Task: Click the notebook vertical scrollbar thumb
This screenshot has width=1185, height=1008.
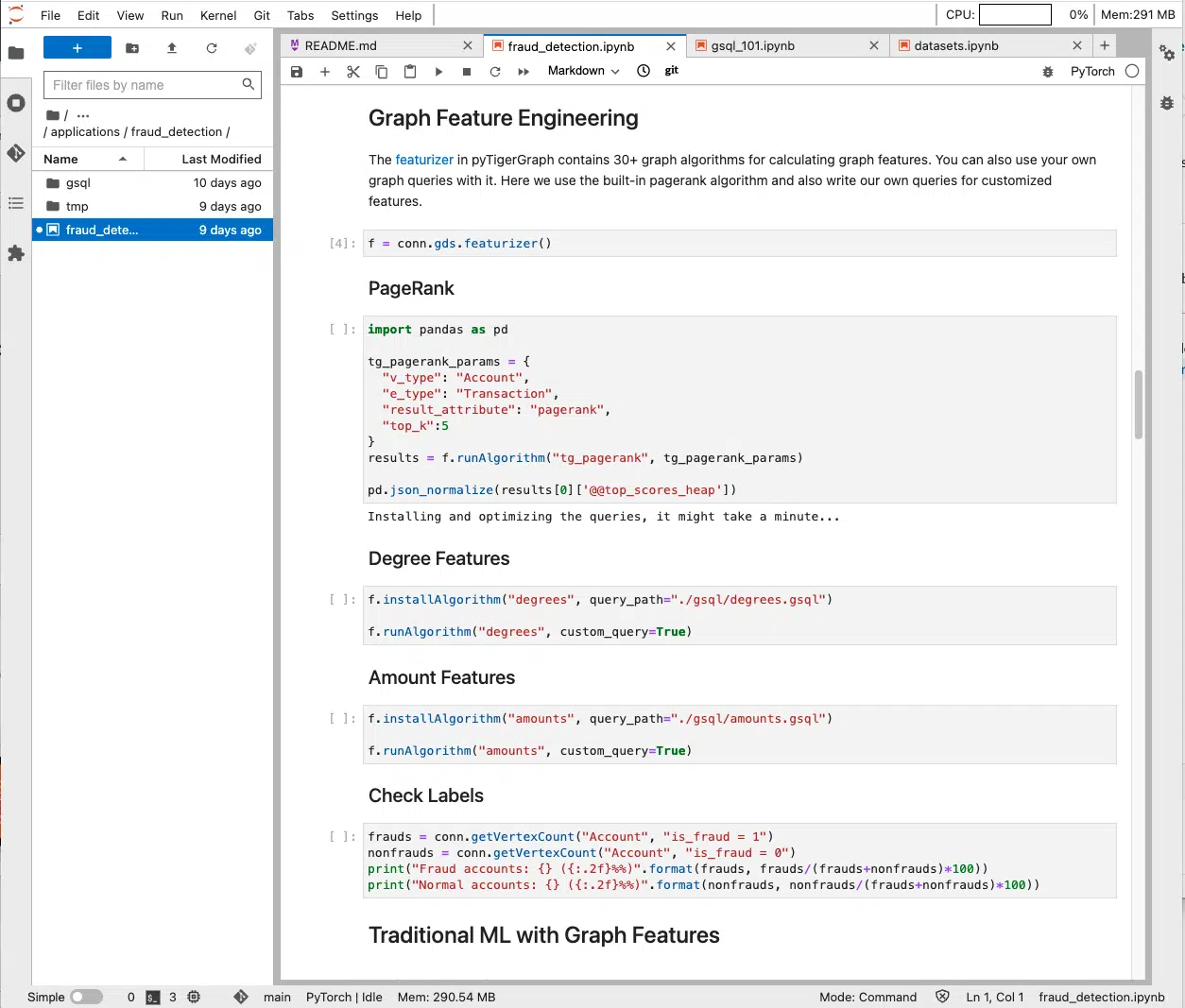Action: (1139, 405)
